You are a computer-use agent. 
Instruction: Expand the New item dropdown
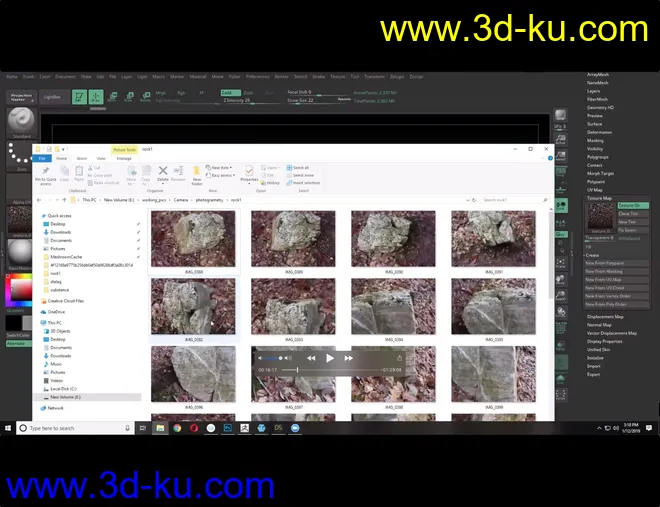tap(218, 167)
